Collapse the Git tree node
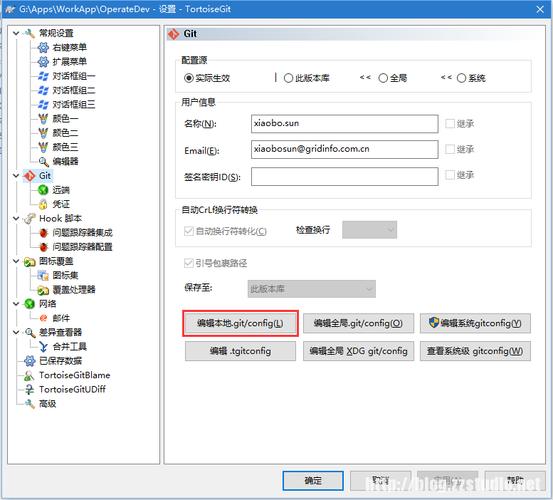 [16, 176]
